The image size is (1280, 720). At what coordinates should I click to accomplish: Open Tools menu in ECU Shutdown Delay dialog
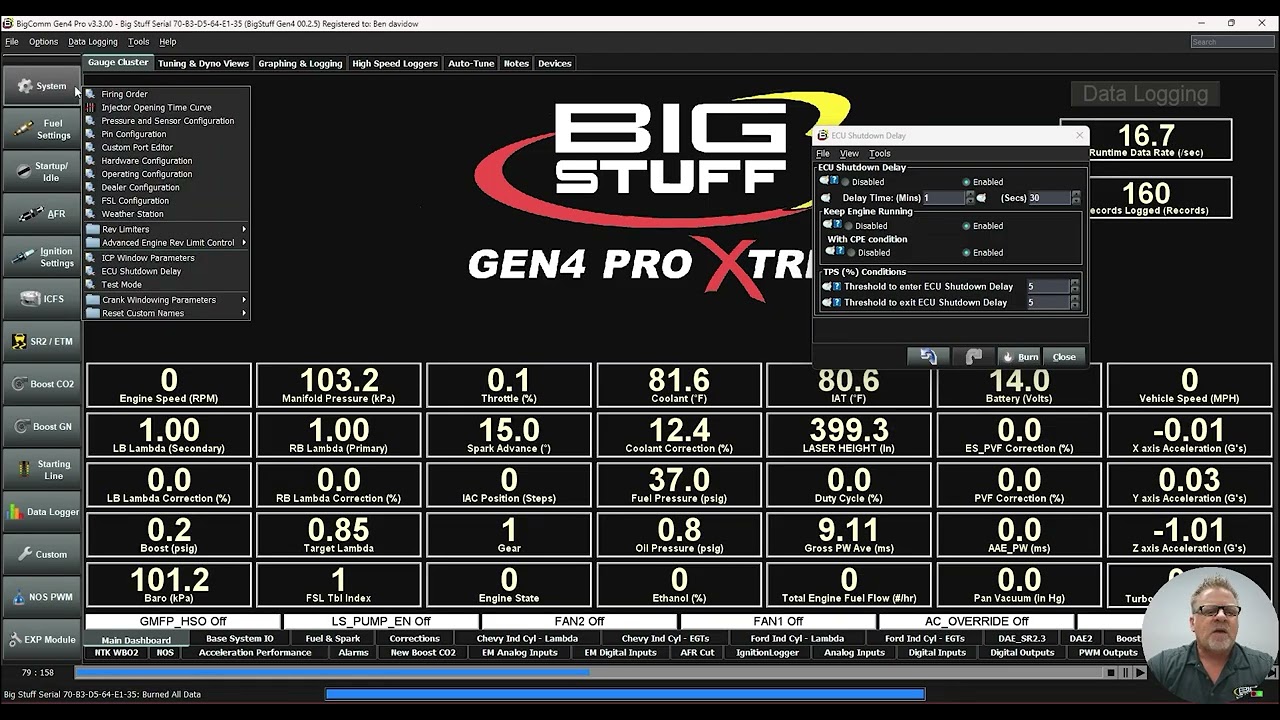point(880,154)
